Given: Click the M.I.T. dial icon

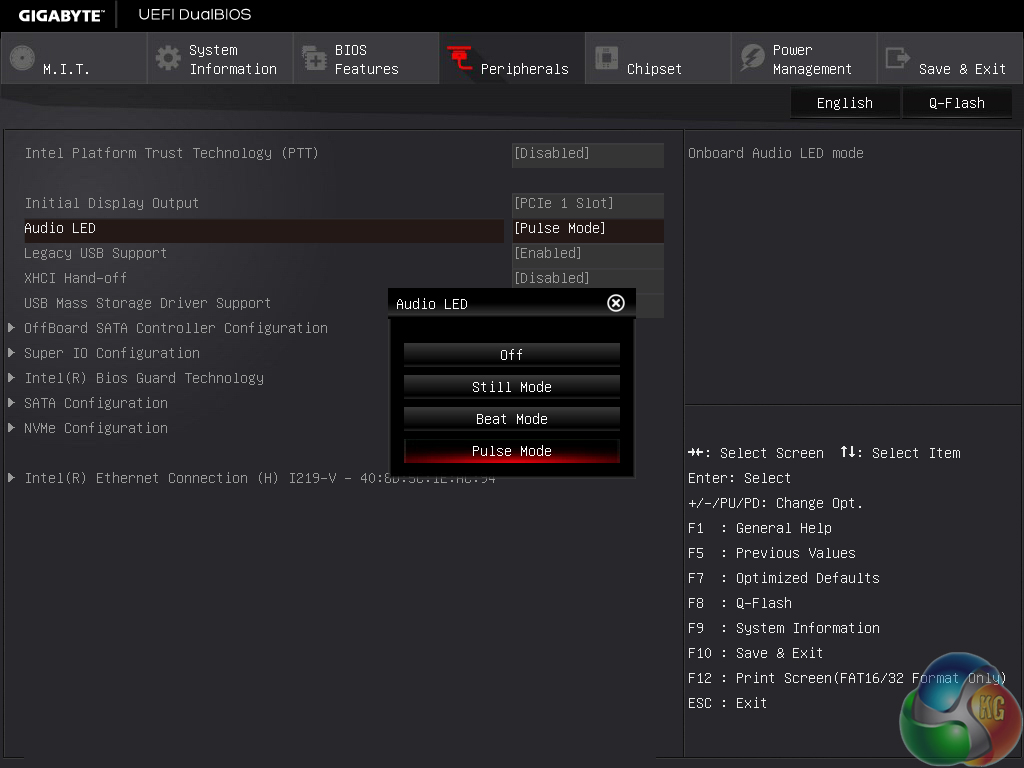Looking at the screenshot, I should click(x=22, y=58).
